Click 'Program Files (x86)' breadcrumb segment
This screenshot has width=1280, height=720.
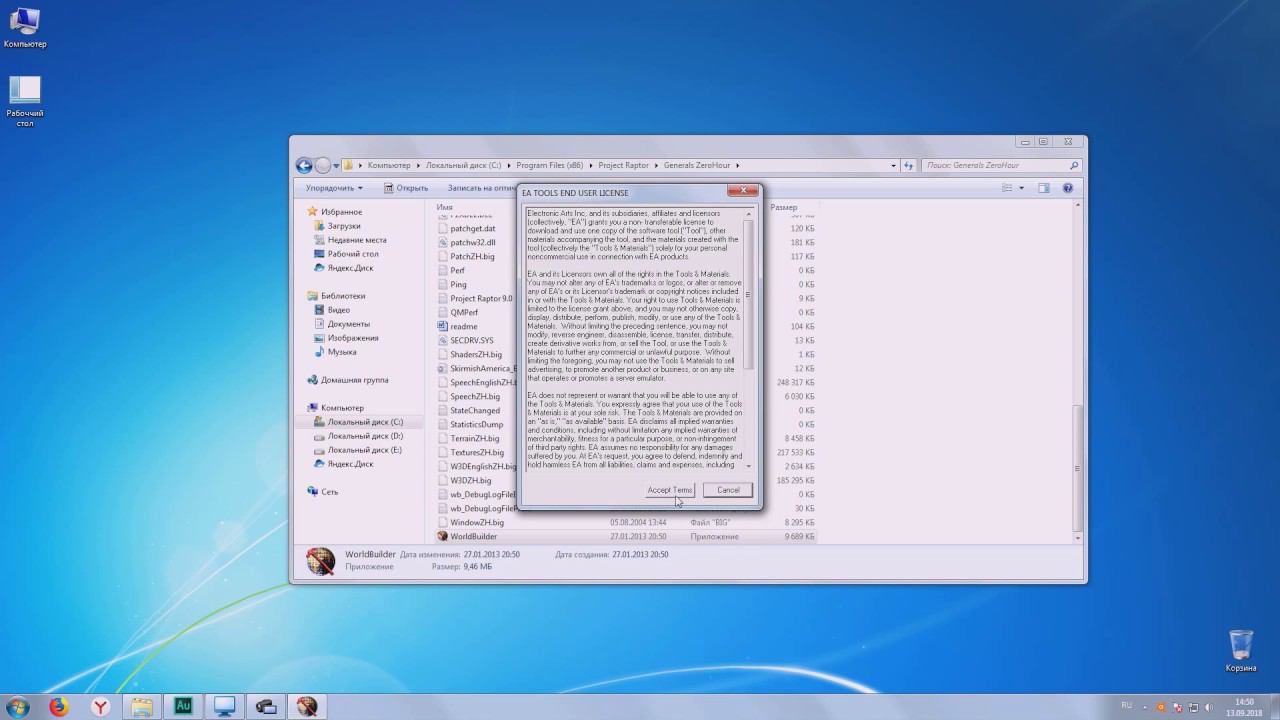(x=550, y=165)
